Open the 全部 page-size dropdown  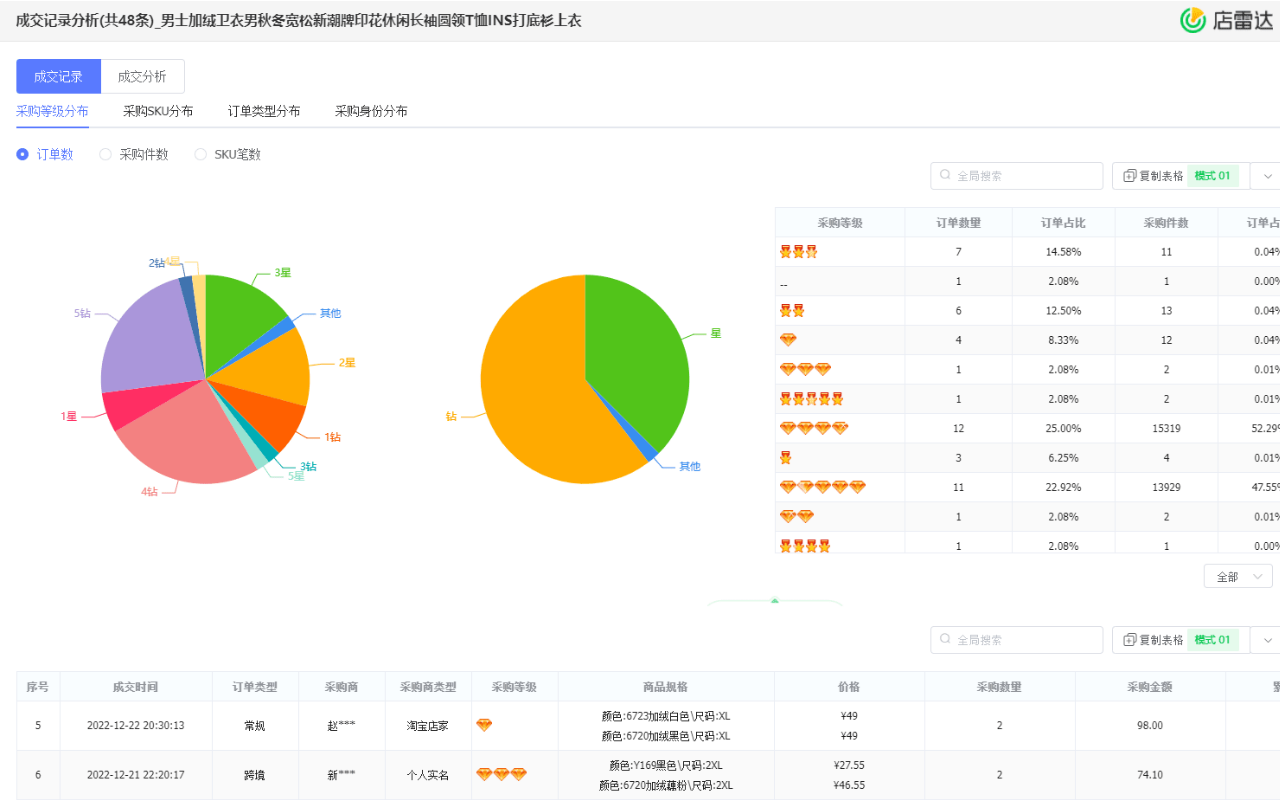(1238, 577)
